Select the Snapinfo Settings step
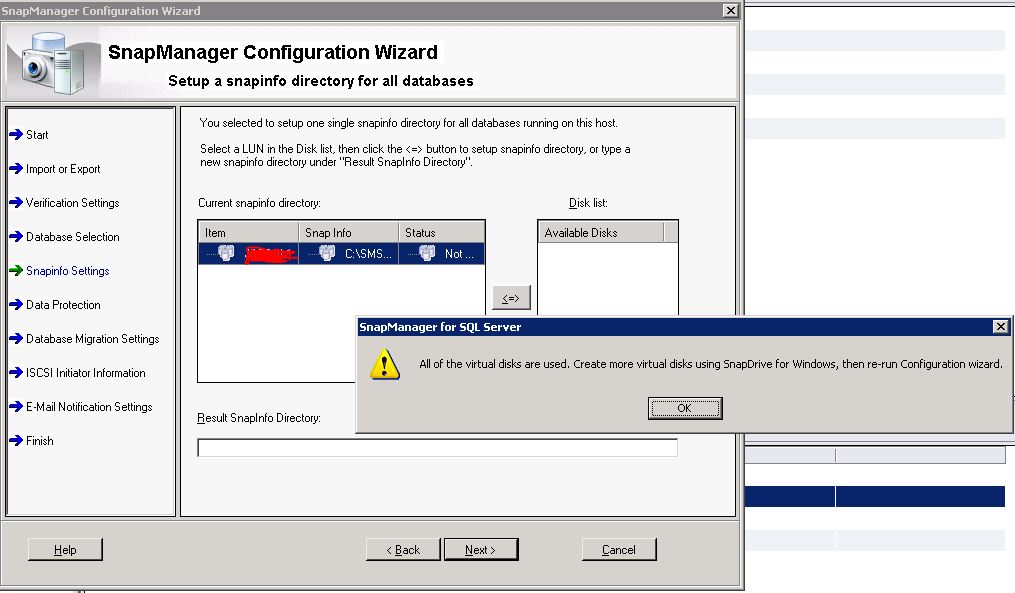 point(67,271)
